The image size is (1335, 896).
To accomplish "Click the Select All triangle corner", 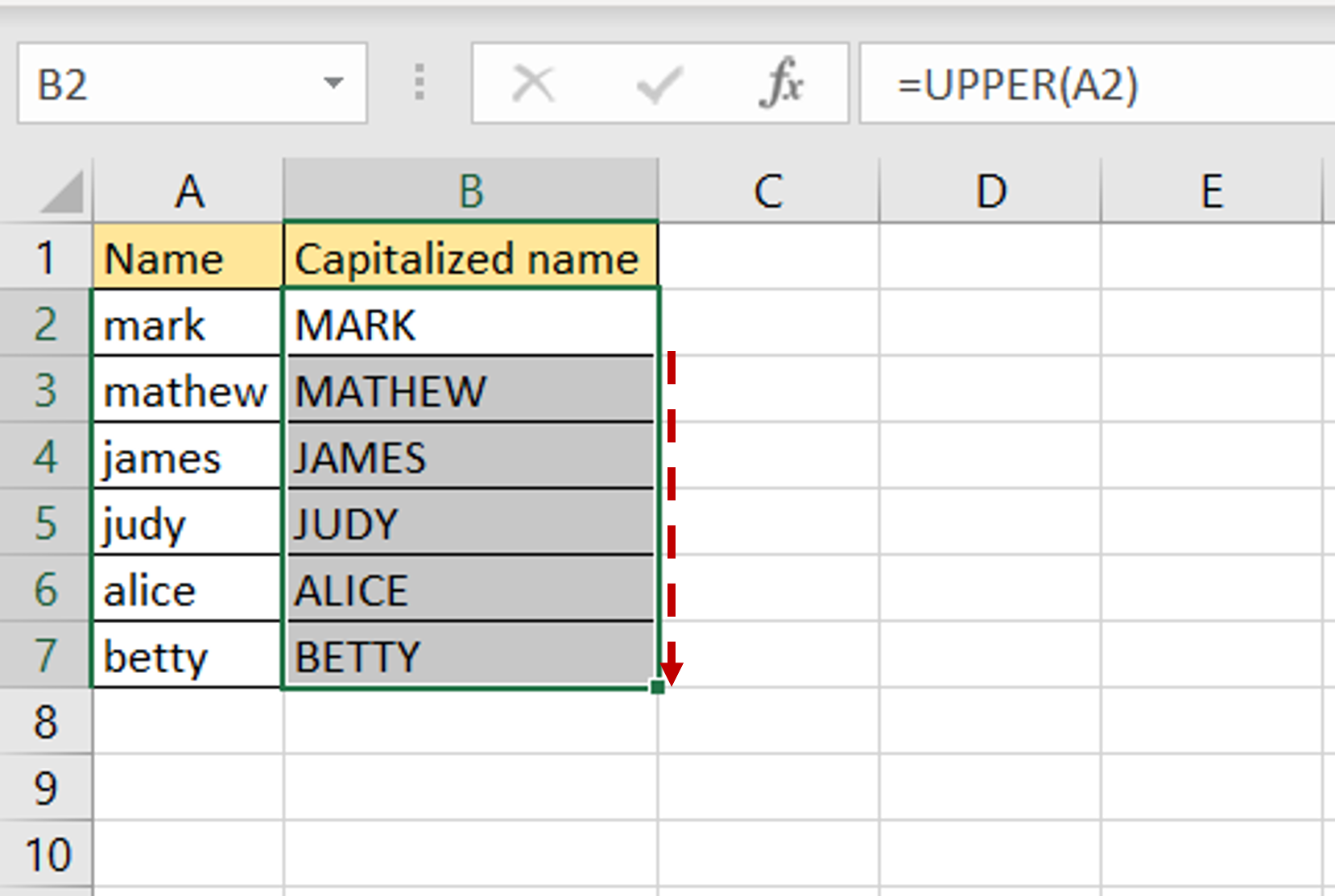I will (61, 192).
